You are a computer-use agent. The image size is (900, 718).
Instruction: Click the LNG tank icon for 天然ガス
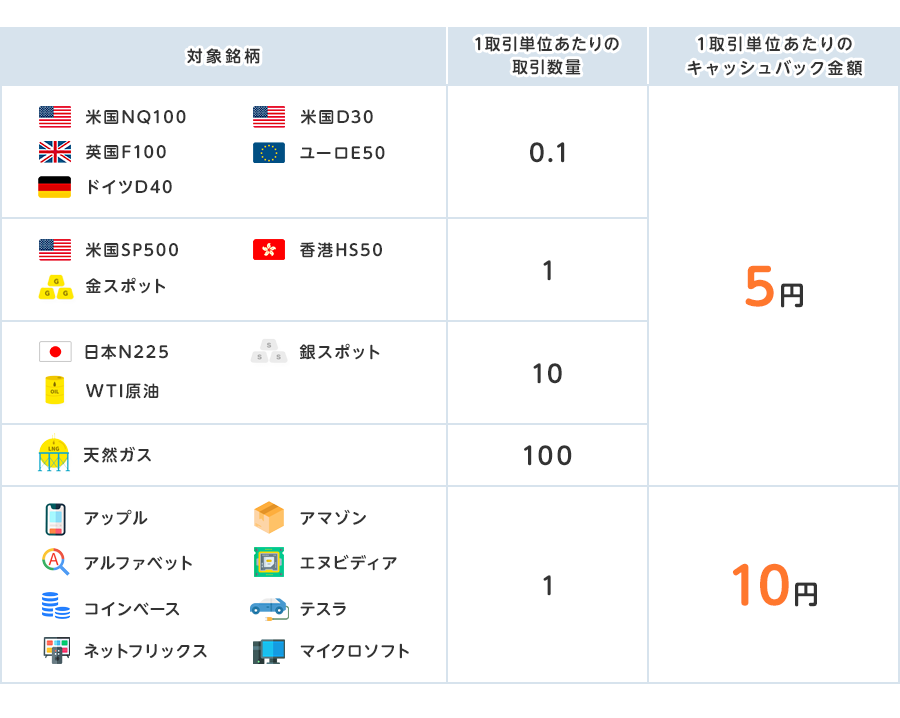pyautogui.click(x=55, y=454)
